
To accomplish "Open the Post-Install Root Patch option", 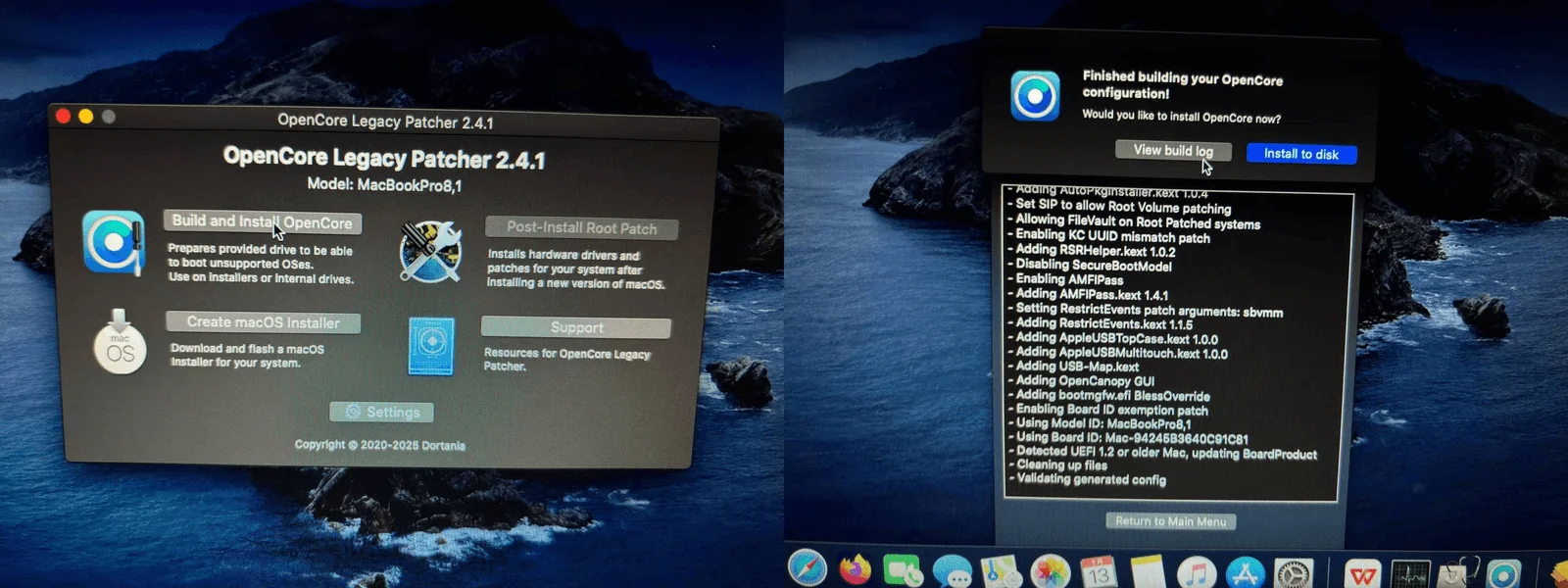I will tap(581, 227).
